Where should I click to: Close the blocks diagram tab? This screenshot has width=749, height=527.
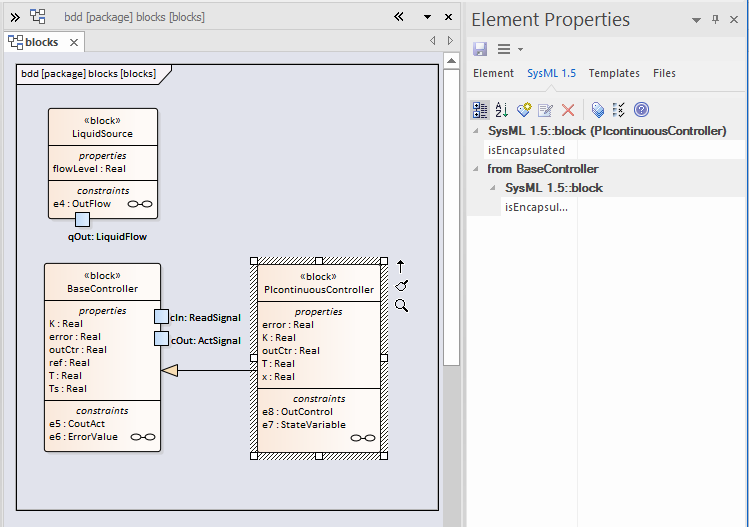(72, 42)
